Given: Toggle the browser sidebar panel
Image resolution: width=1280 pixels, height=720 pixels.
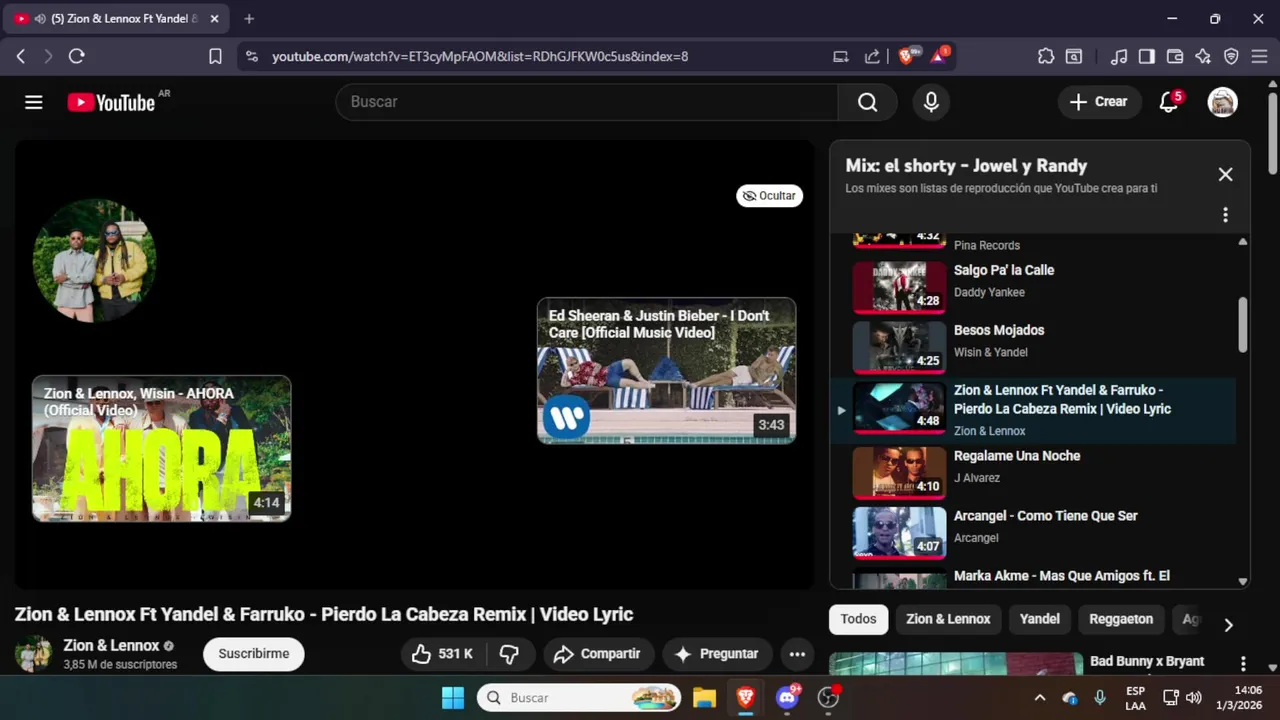Looking at the screenshot, I should pyautogui.click(x=1147, y=57).
